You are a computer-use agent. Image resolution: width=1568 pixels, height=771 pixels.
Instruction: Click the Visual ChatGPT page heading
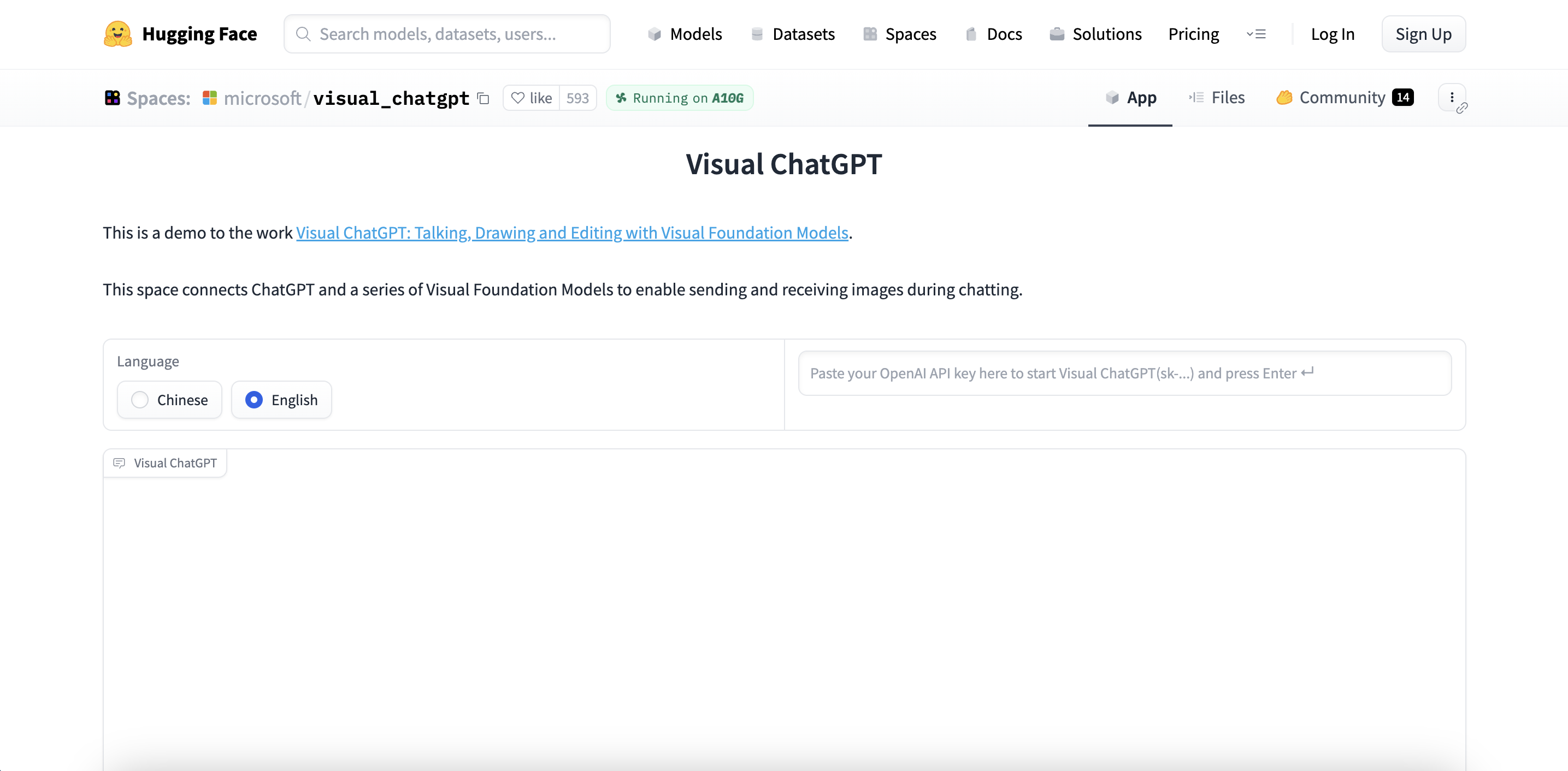(x=784, y=164)
